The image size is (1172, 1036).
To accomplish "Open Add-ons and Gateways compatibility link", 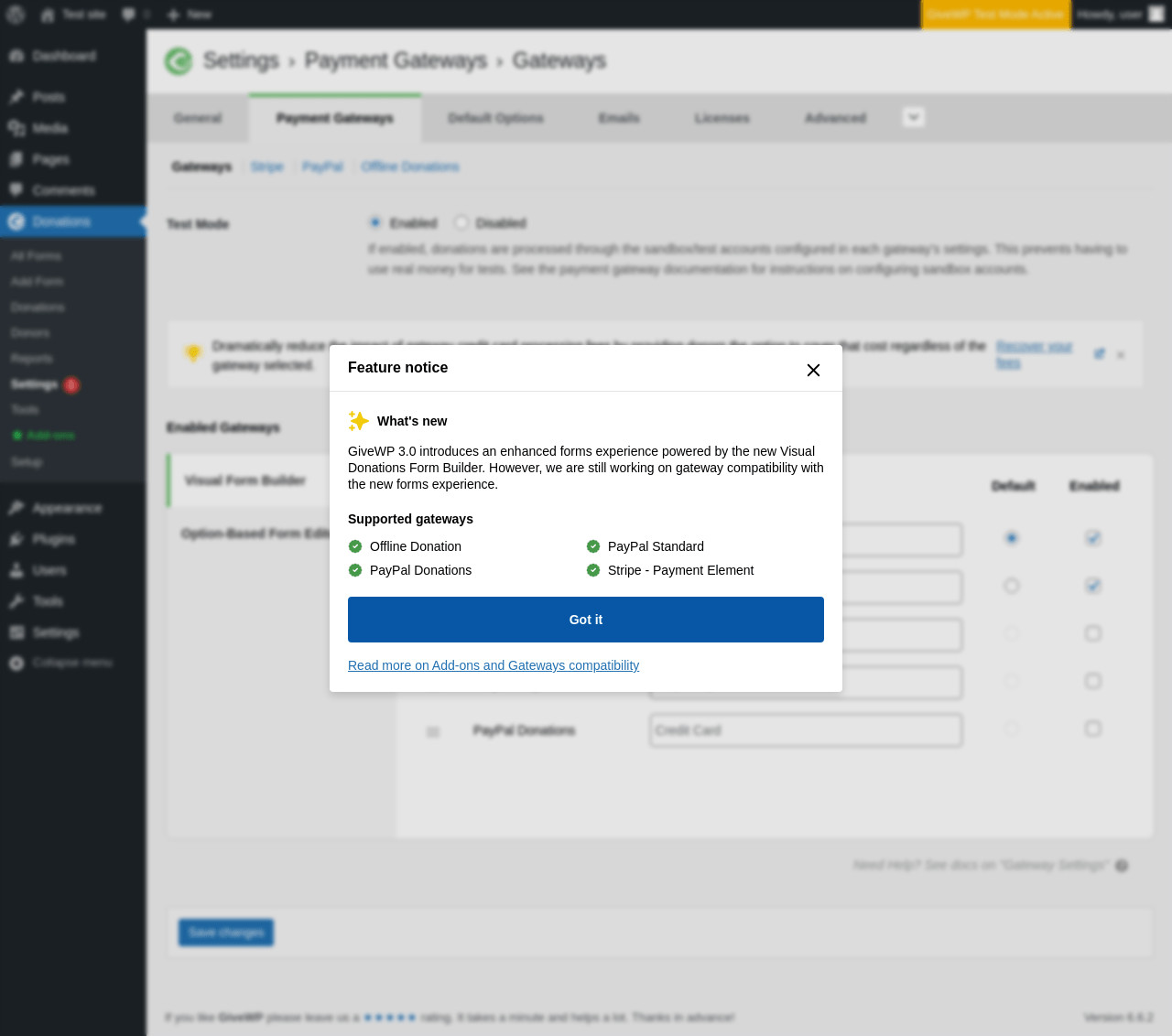I will coord(494,665).
